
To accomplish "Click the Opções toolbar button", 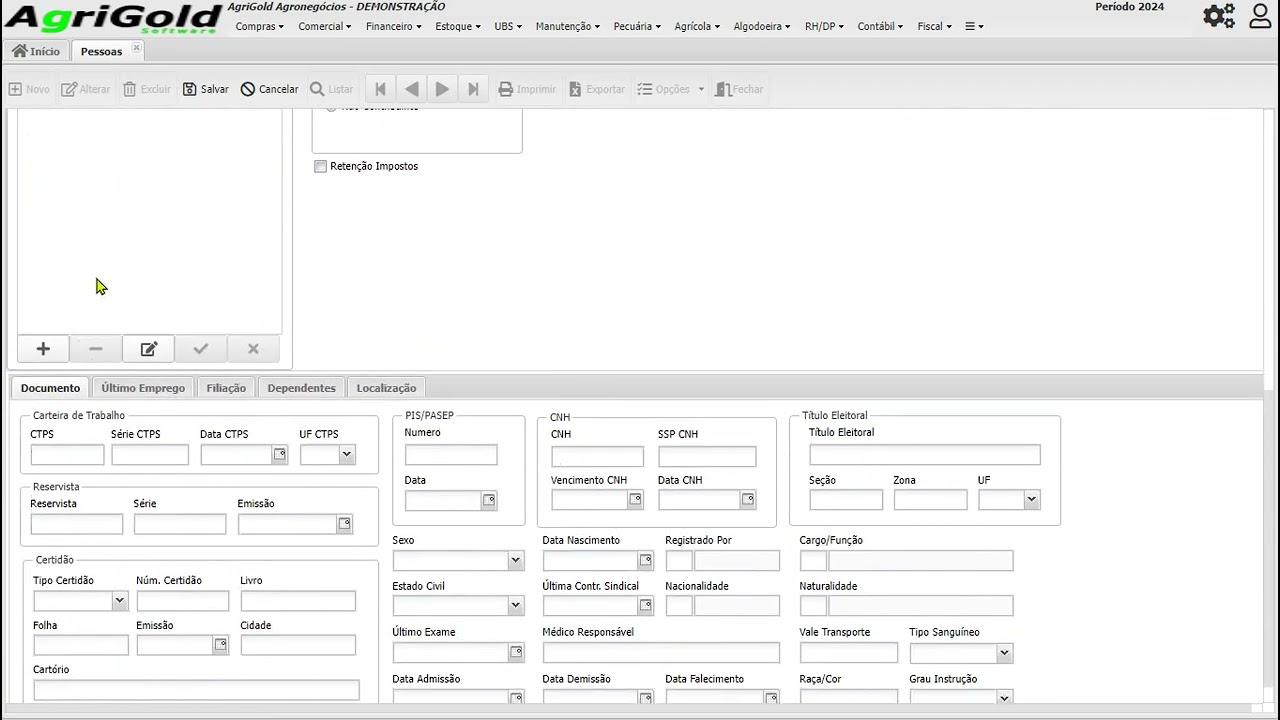I will click(x=671, y=89).
